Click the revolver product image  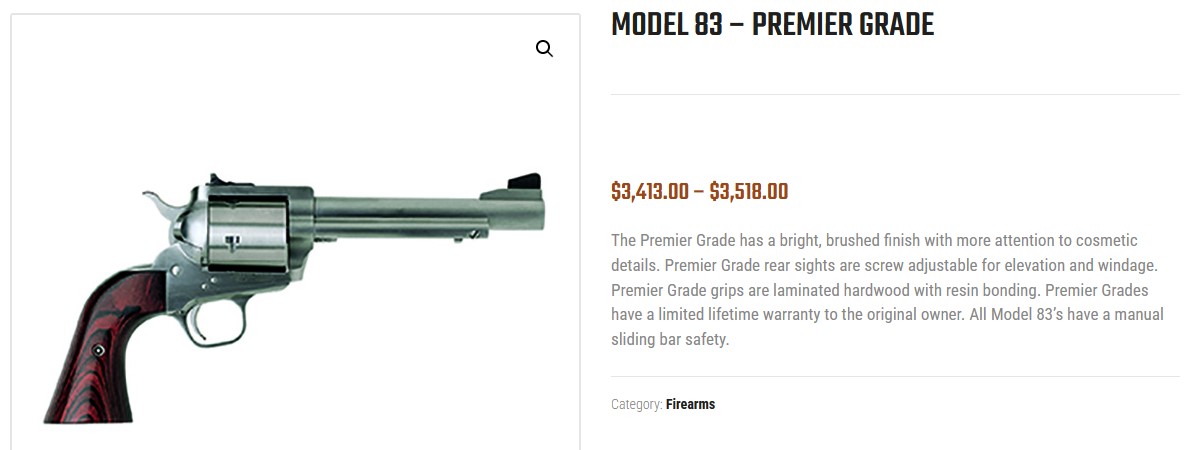(293, 298)
